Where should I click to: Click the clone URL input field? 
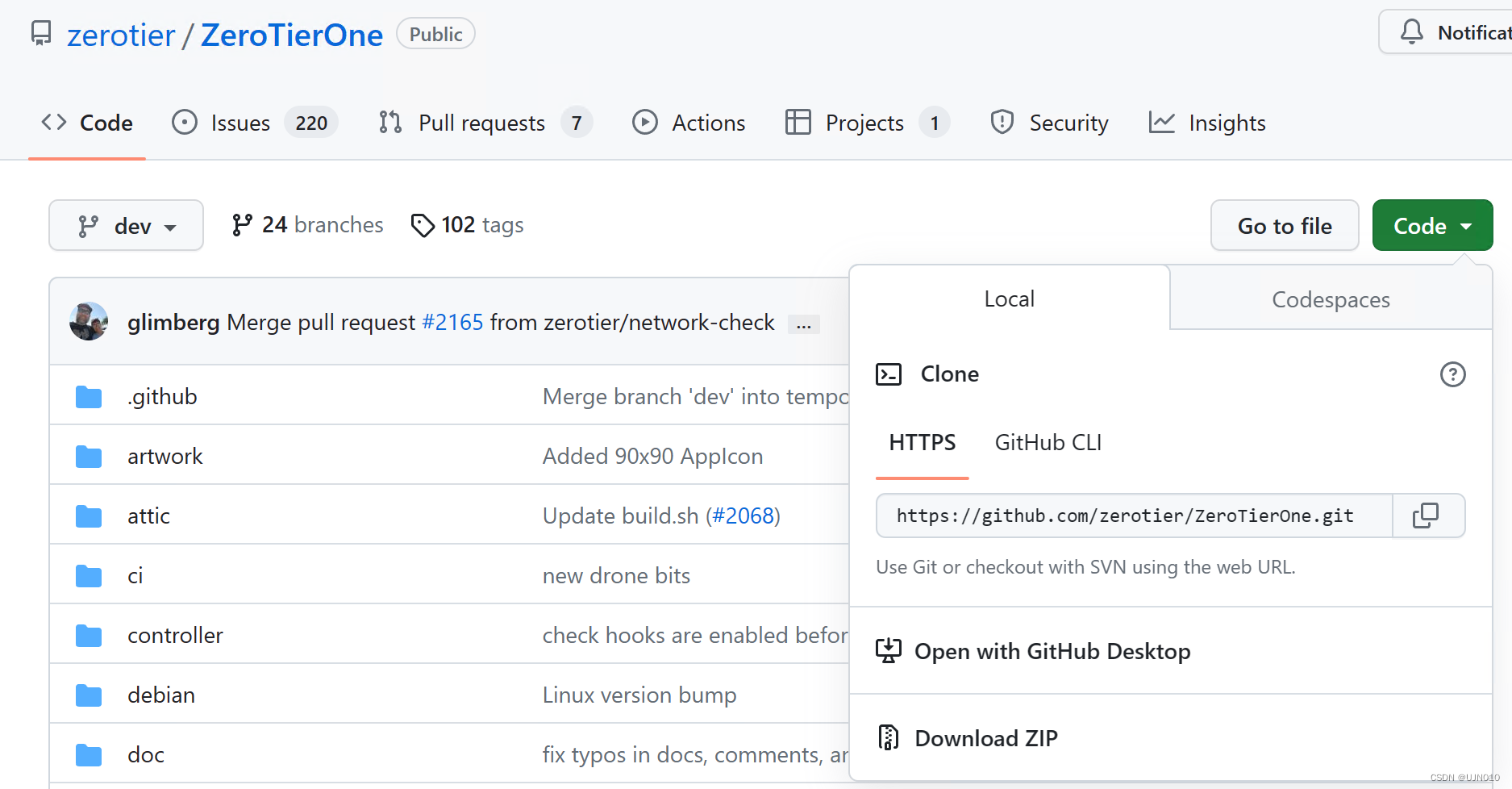1134,516
